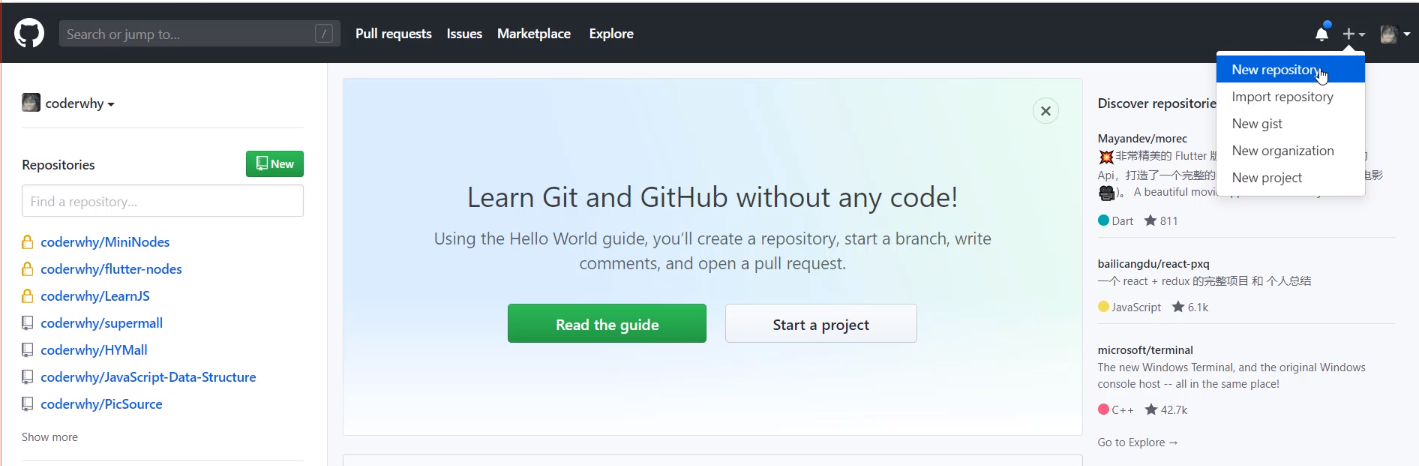Click the C++ language label
Viewport: 1419px width, 466px height.
(x=1116, y=410)
